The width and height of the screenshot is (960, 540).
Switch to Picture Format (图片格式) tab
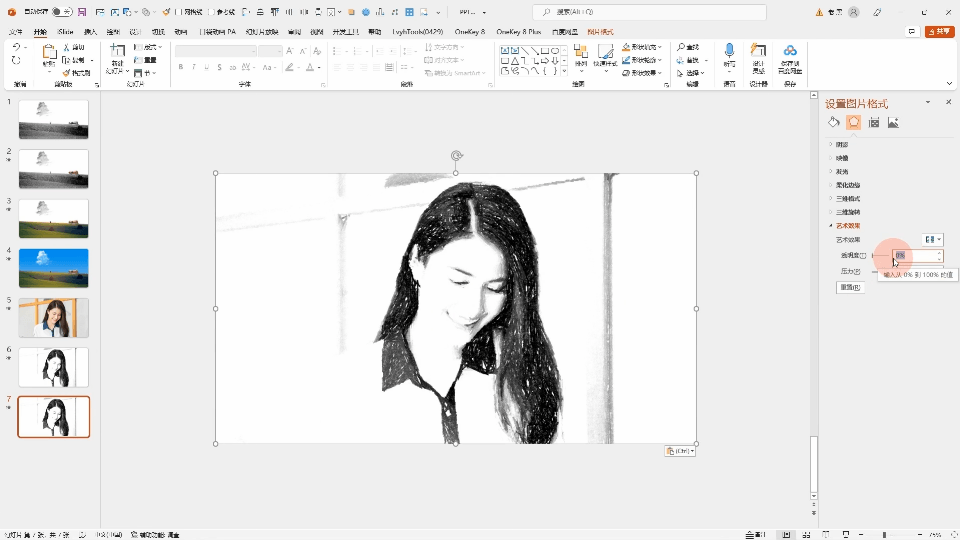pos(600,32)
